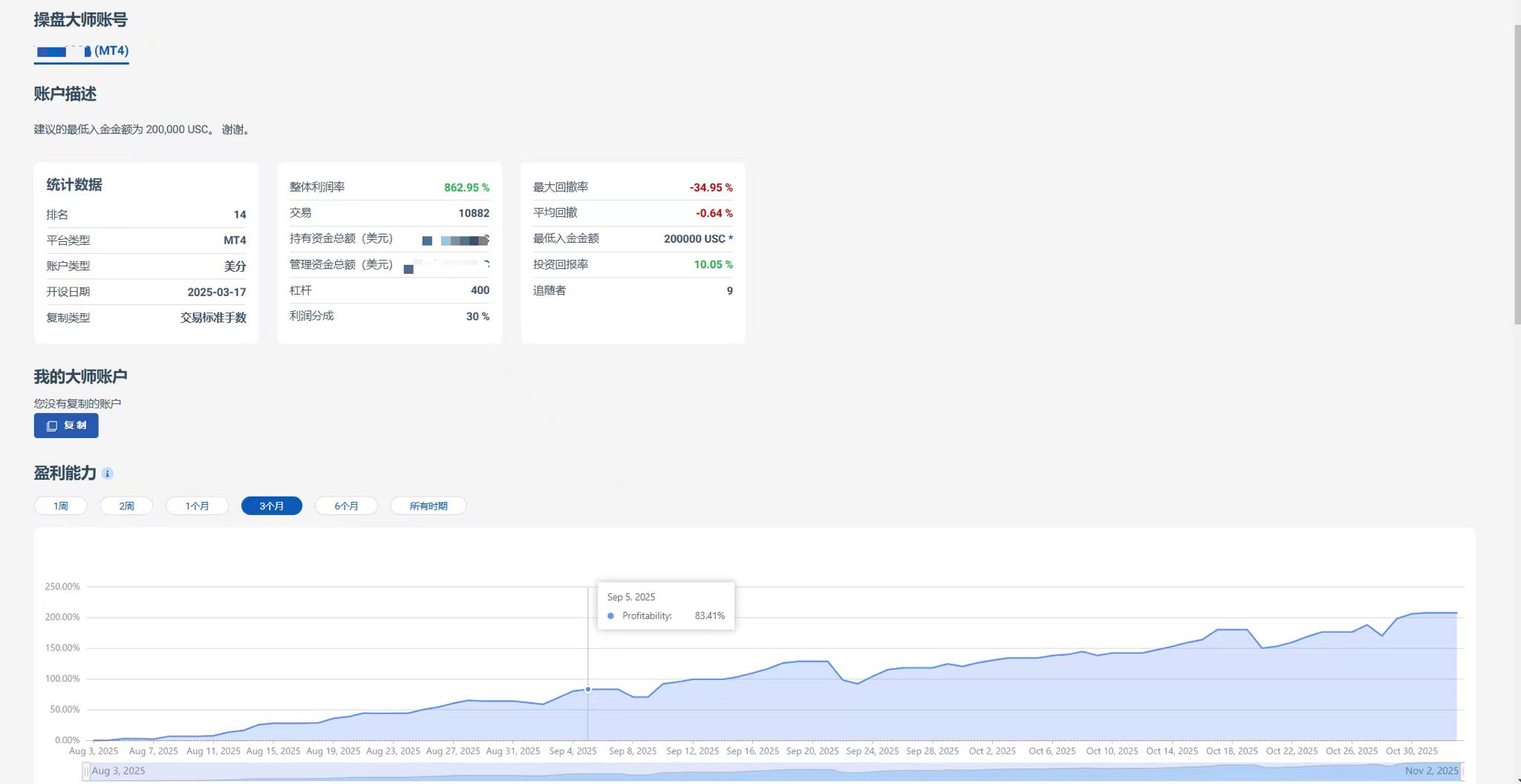Show 所有时期 profitability range

click(x=429, y=506)
